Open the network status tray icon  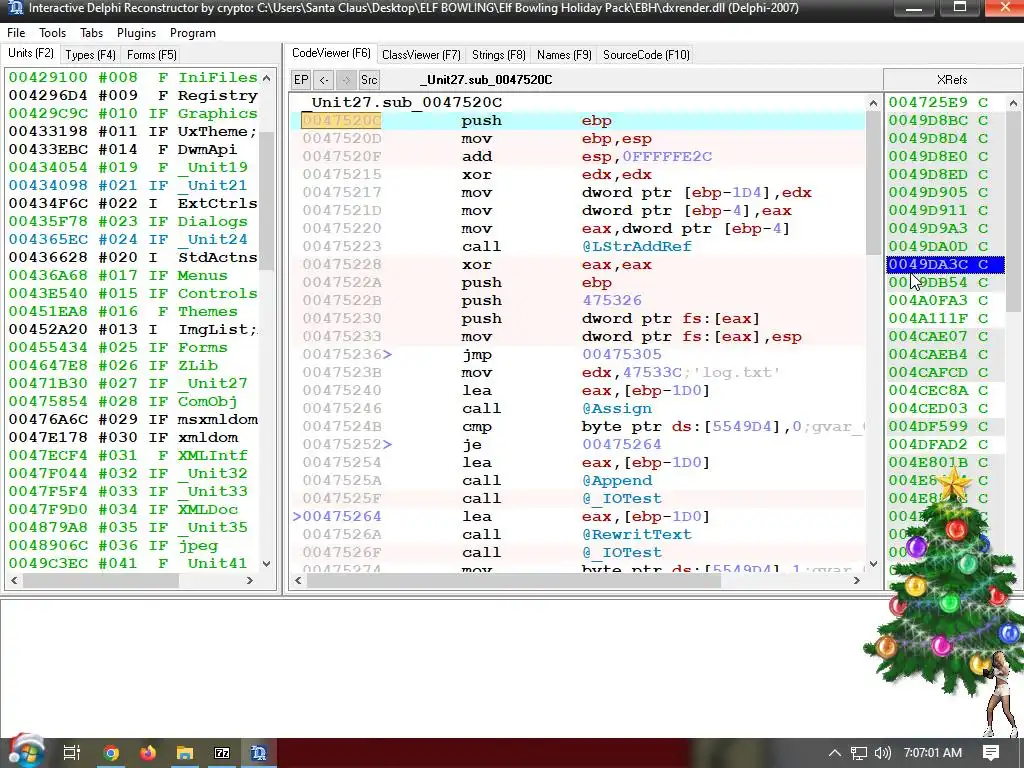pyautogui.click(x=859, y=753)
